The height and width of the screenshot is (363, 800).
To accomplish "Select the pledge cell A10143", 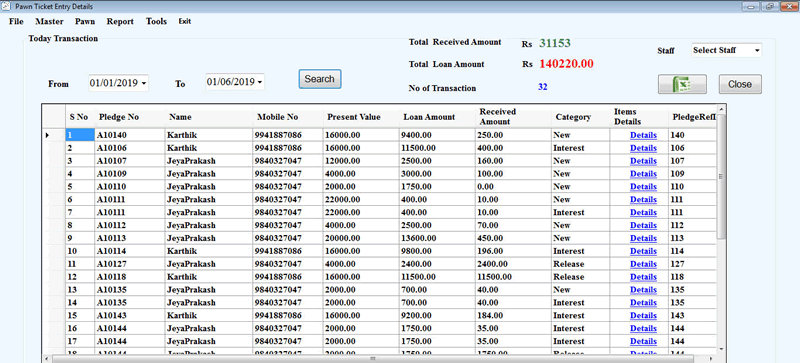I will (x=130, y=316).
